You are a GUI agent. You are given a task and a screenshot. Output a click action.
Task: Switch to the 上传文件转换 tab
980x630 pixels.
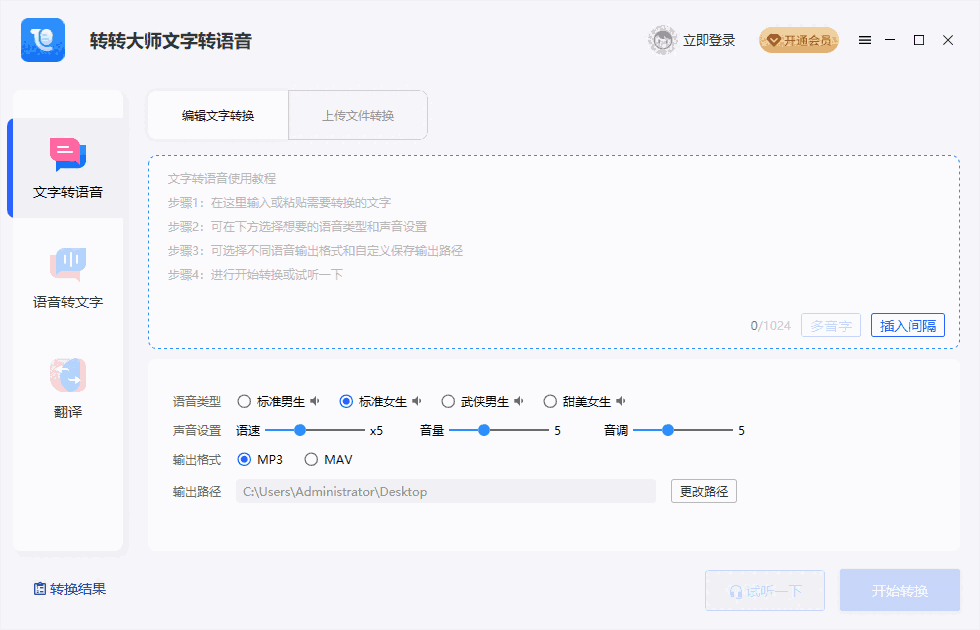pyautogui.click(x=357, y=115)
